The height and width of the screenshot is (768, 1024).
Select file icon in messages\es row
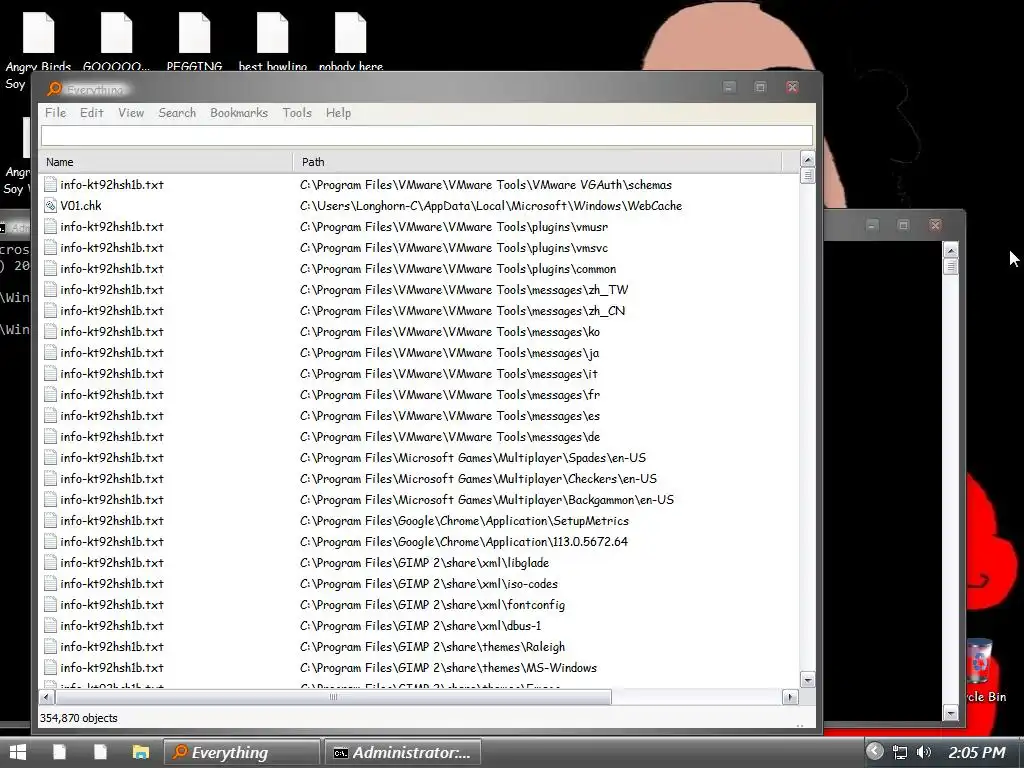click(50, 415)
